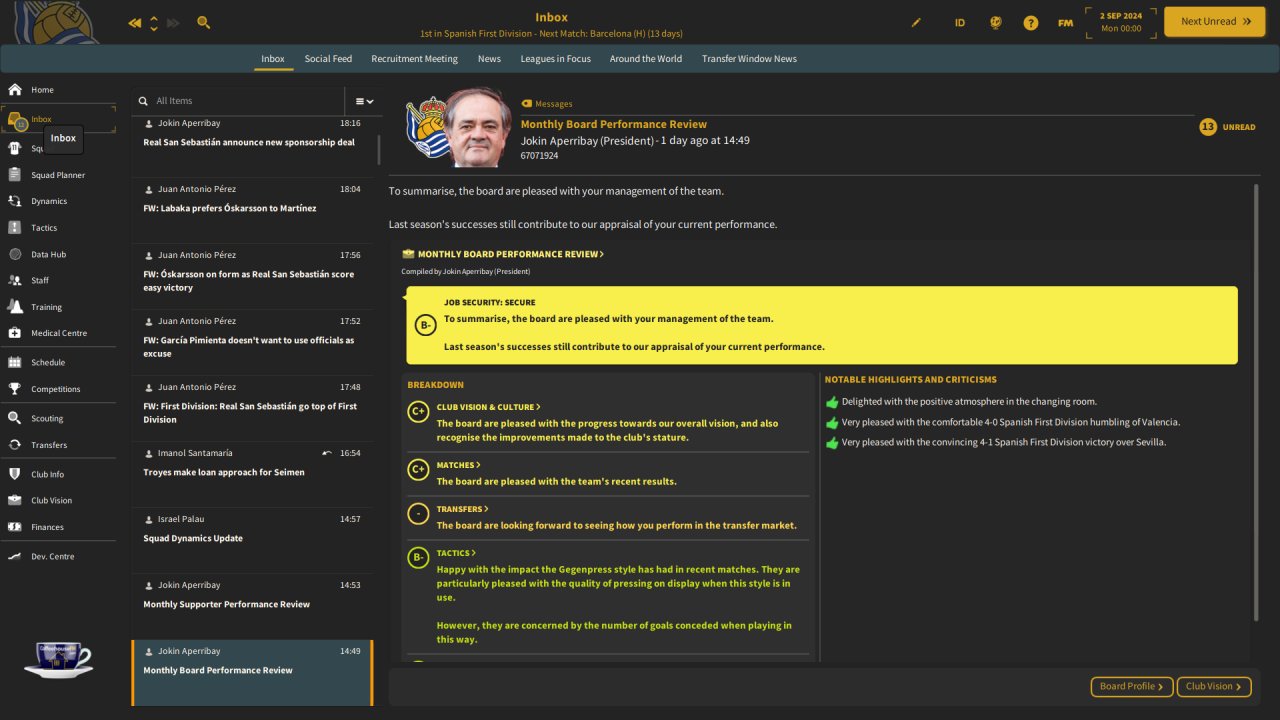
Task: Expand the Monthly Board Performance Review heading link
Action: point(510,254)
